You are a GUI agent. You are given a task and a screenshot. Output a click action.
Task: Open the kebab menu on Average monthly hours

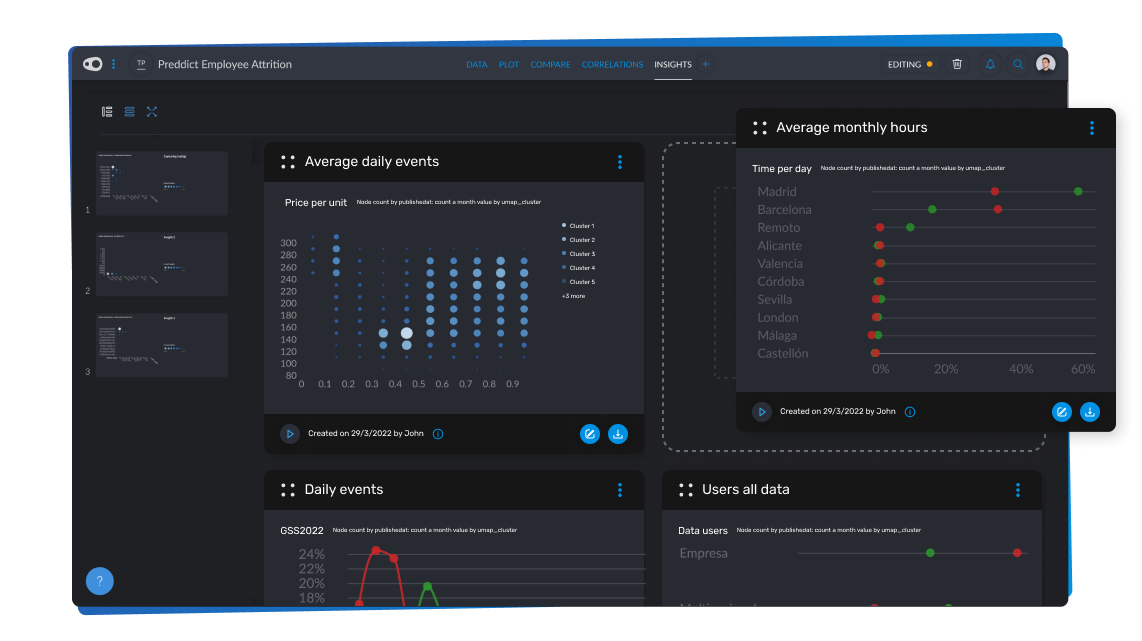click(x=1091, y=128)
